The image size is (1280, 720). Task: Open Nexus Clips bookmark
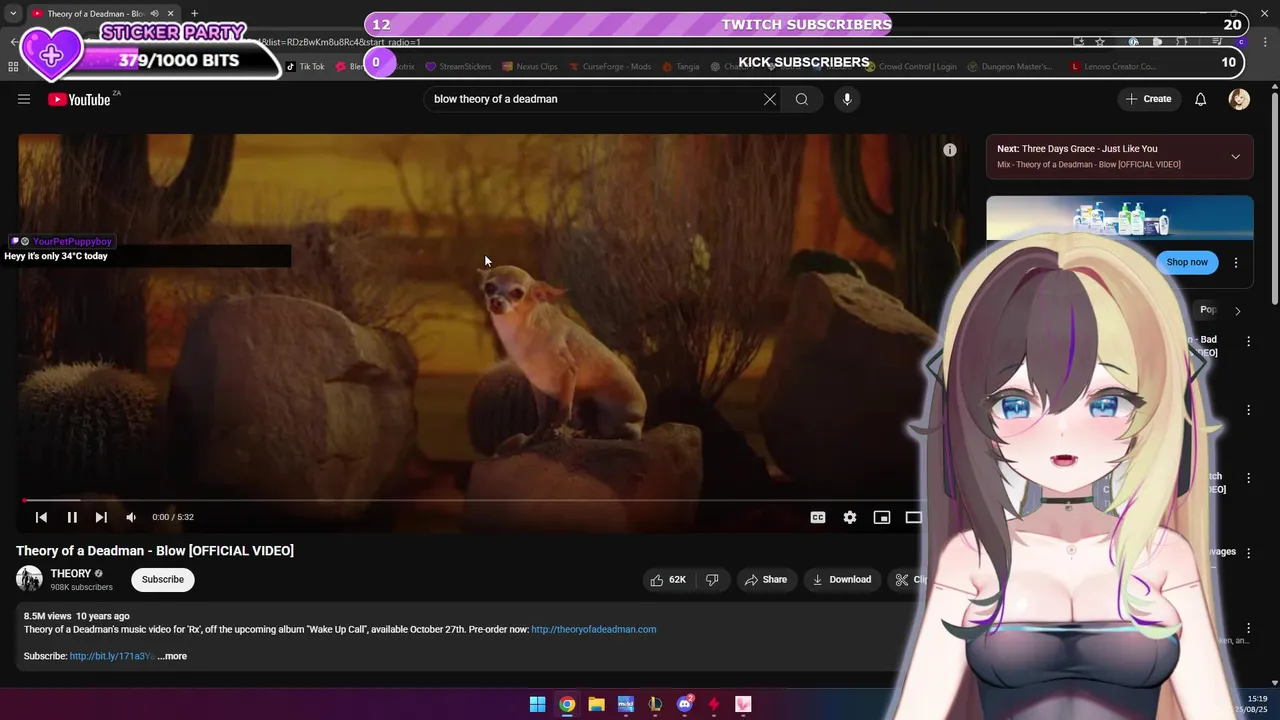(x=530, y=67)
